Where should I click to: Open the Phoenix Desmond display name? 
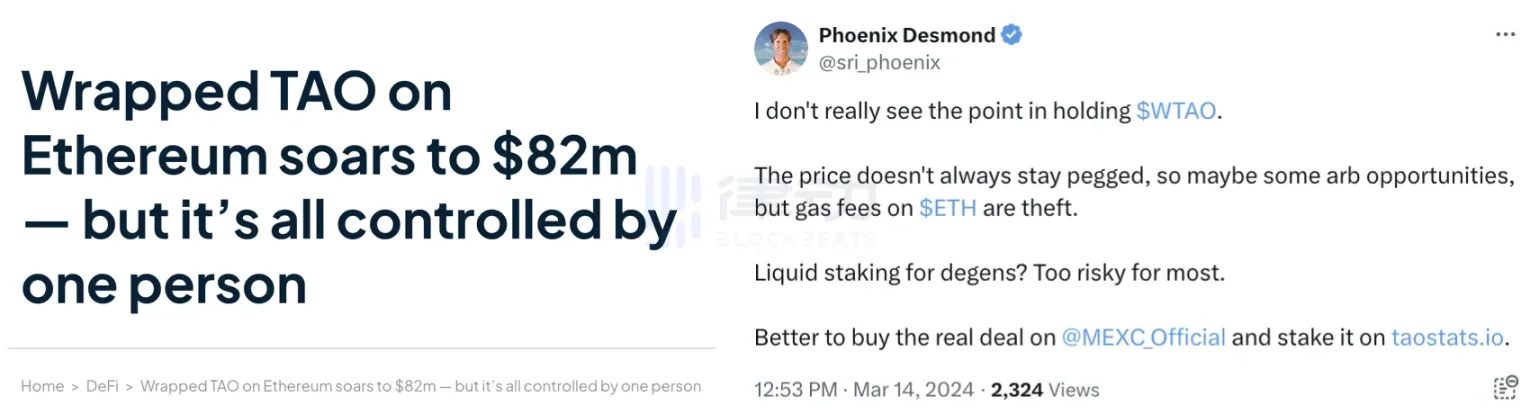(x=907, y=35)
